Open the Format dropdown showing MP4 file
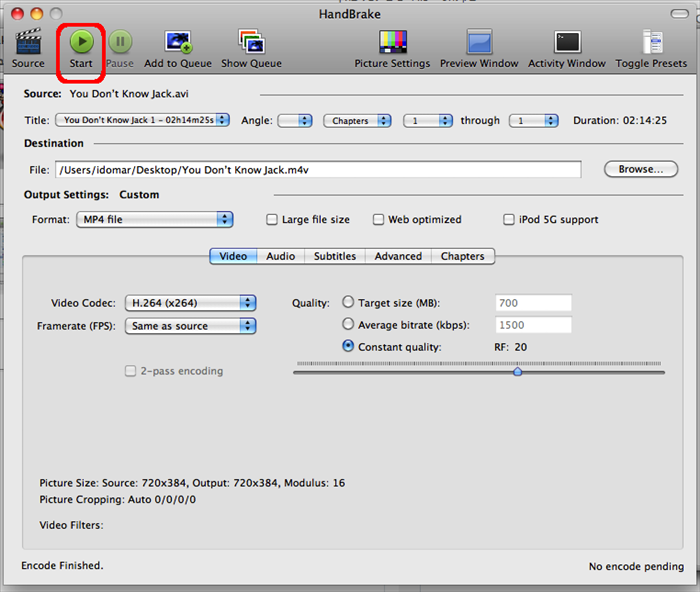The width and height of the screenshot is (700, 592). (x=154, y=220)
